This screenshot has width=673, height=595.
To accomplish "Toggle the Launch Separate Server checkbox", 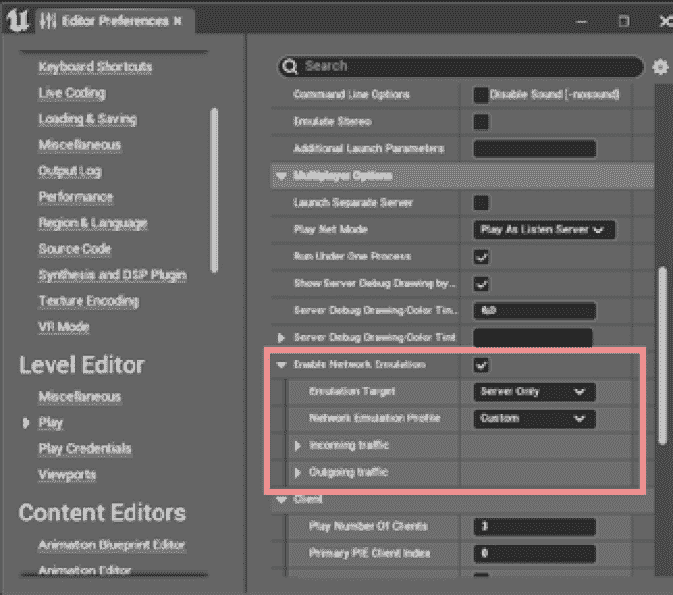I will coord(481,203).
